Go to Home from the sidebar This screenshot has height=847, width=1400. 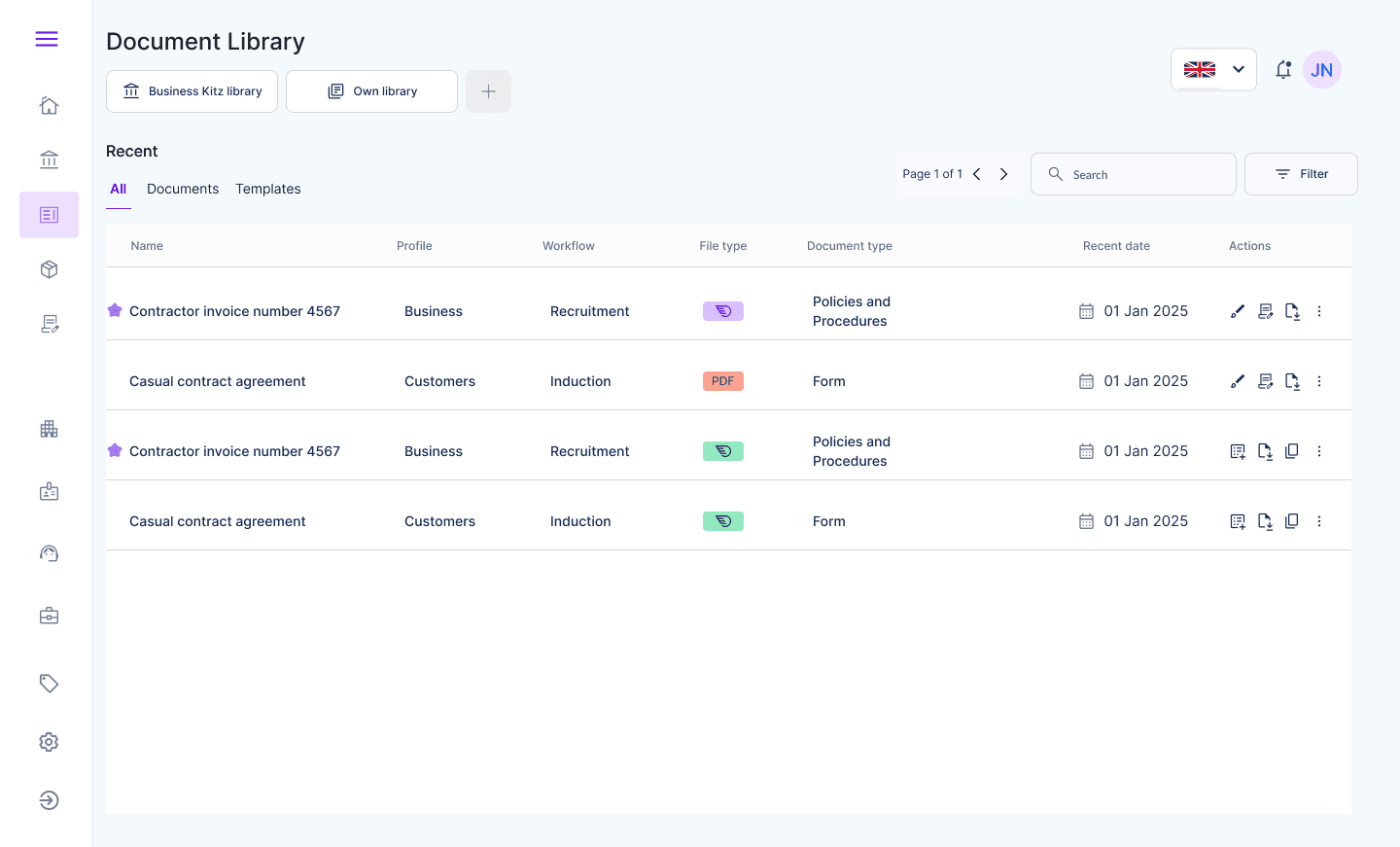pos(49,105)
